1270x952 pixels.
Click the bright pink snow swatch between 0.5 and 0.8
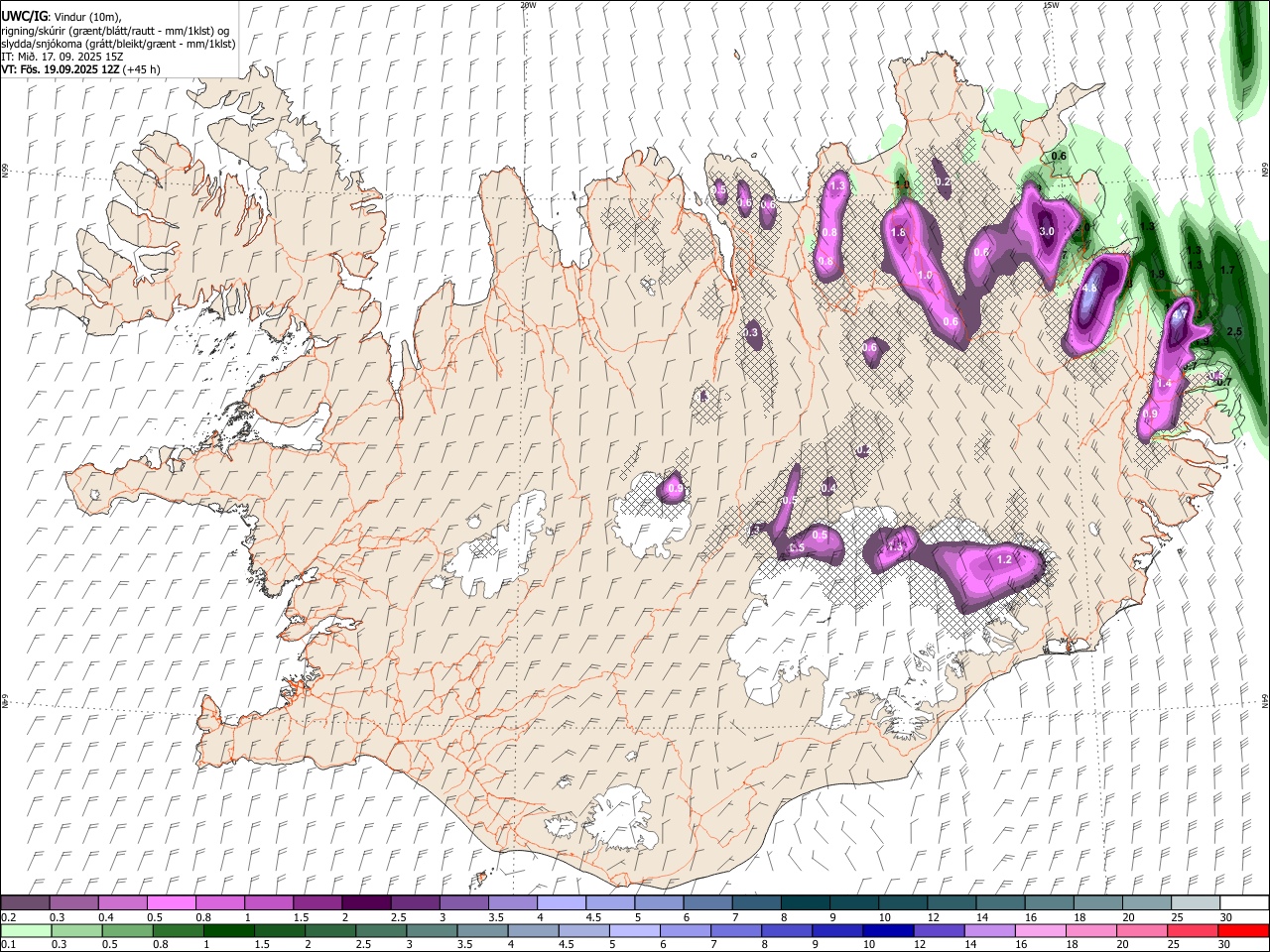(171, 902)
